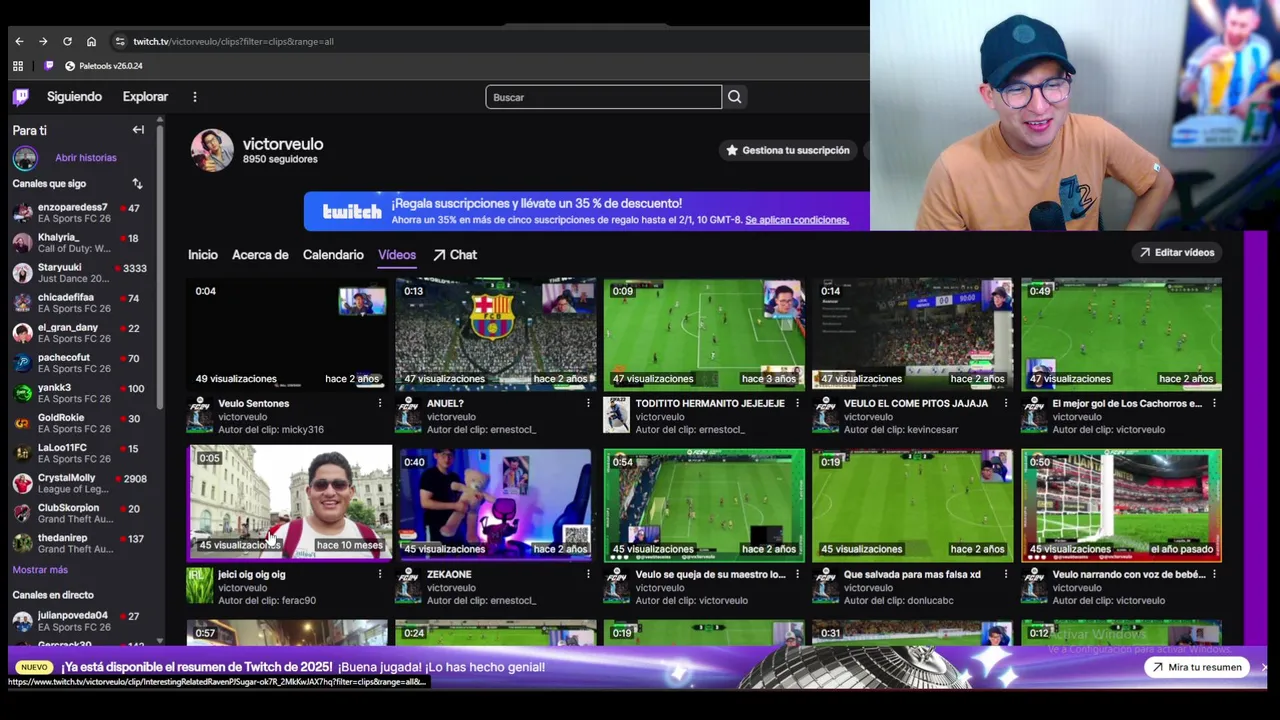The width and height of the screenshot is (1280, 720).
Task: Focus the Buscar search field
Action: [603, 97]
